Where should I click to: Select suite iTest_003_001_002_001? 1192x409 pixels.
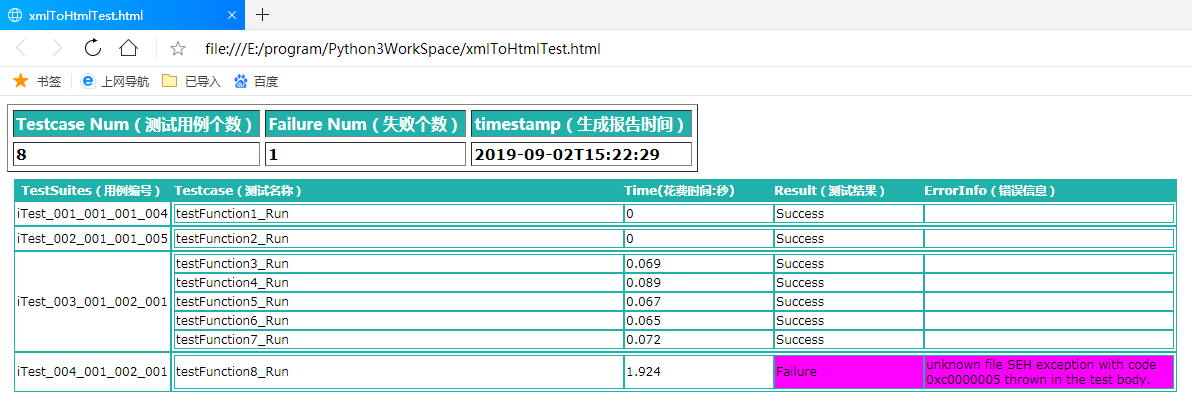(x=93, y=302)
